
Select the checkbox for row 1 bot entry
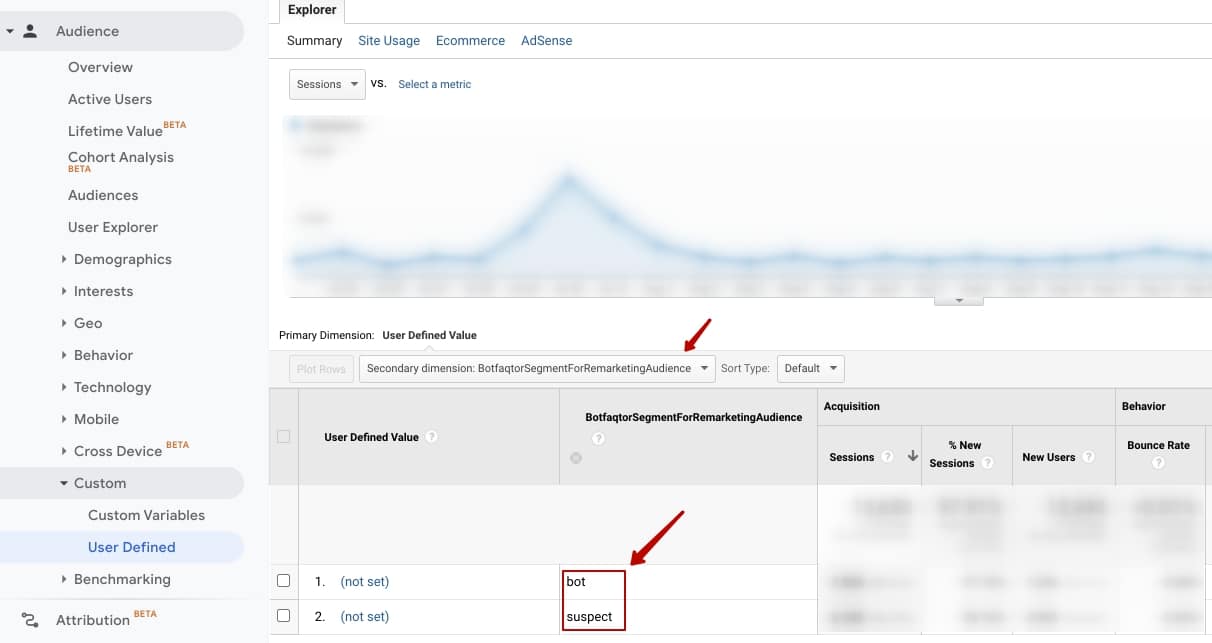click(x=283, y=580)
